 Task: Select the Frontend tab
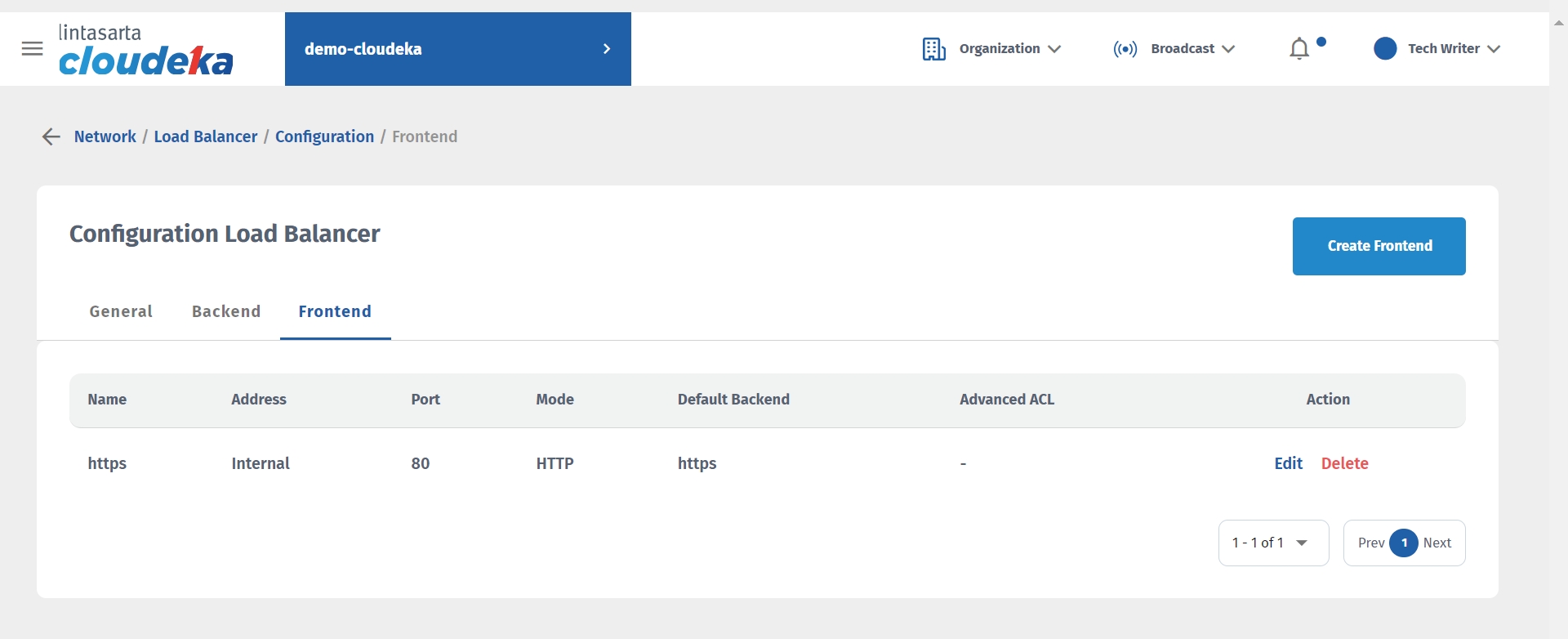(x=335, y=311)
